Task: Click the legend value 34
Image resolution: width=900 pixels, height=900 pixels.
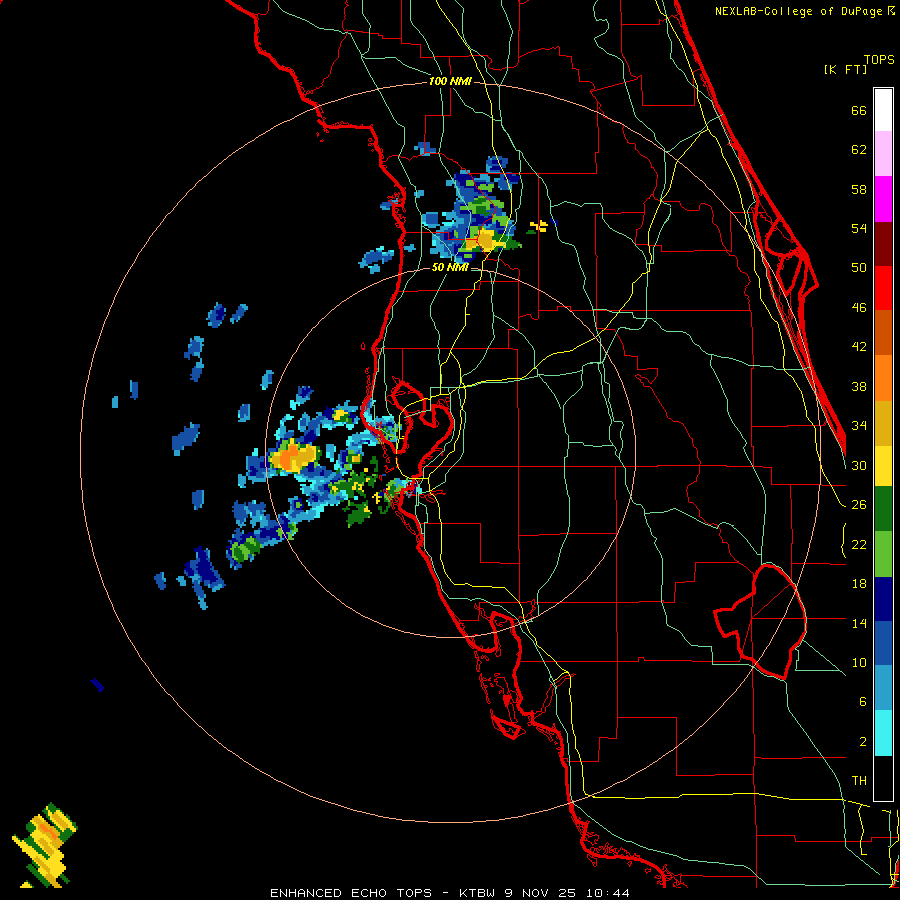Action: 859,426
